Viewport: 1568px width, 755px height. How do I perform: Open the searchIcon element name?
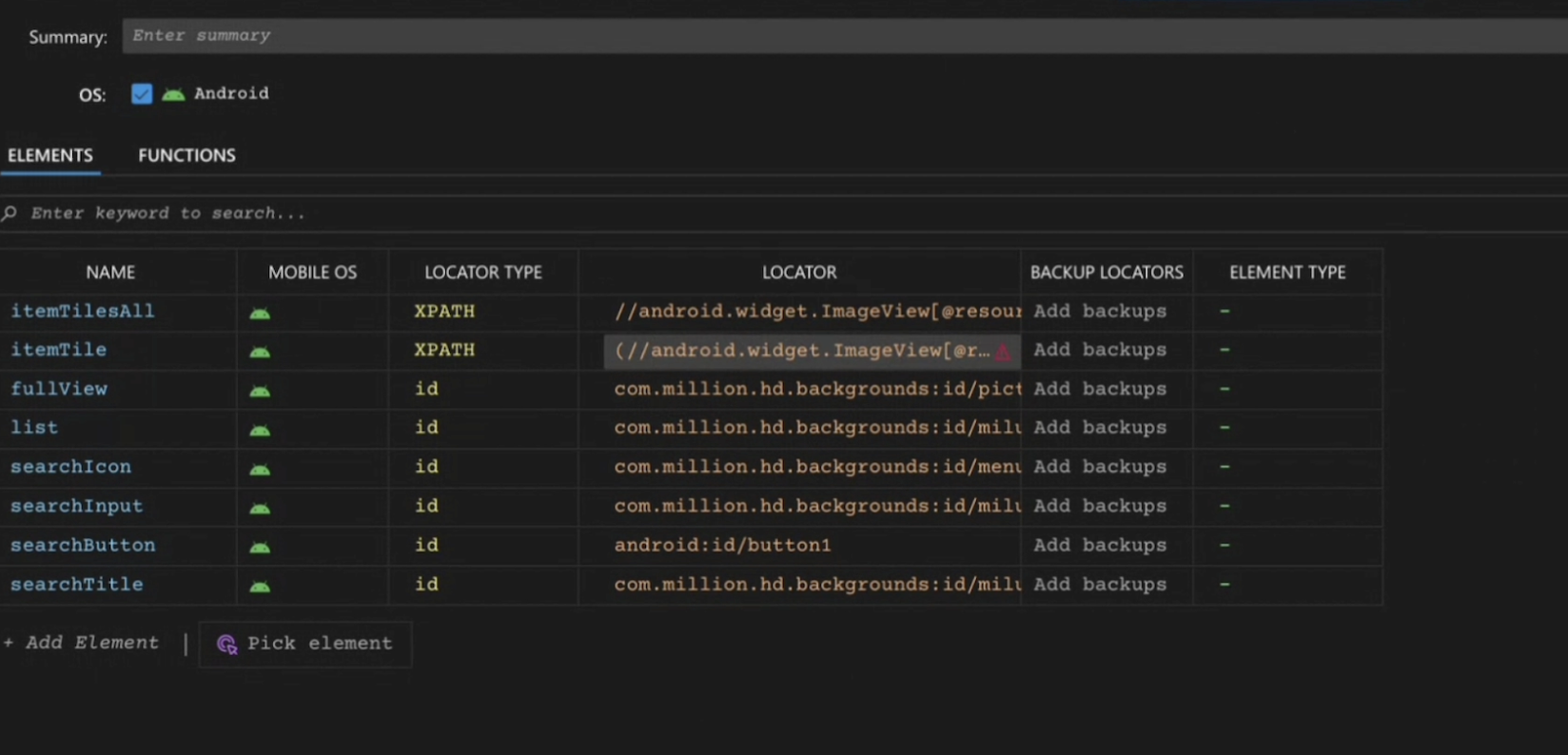click(x=71, y=467)
